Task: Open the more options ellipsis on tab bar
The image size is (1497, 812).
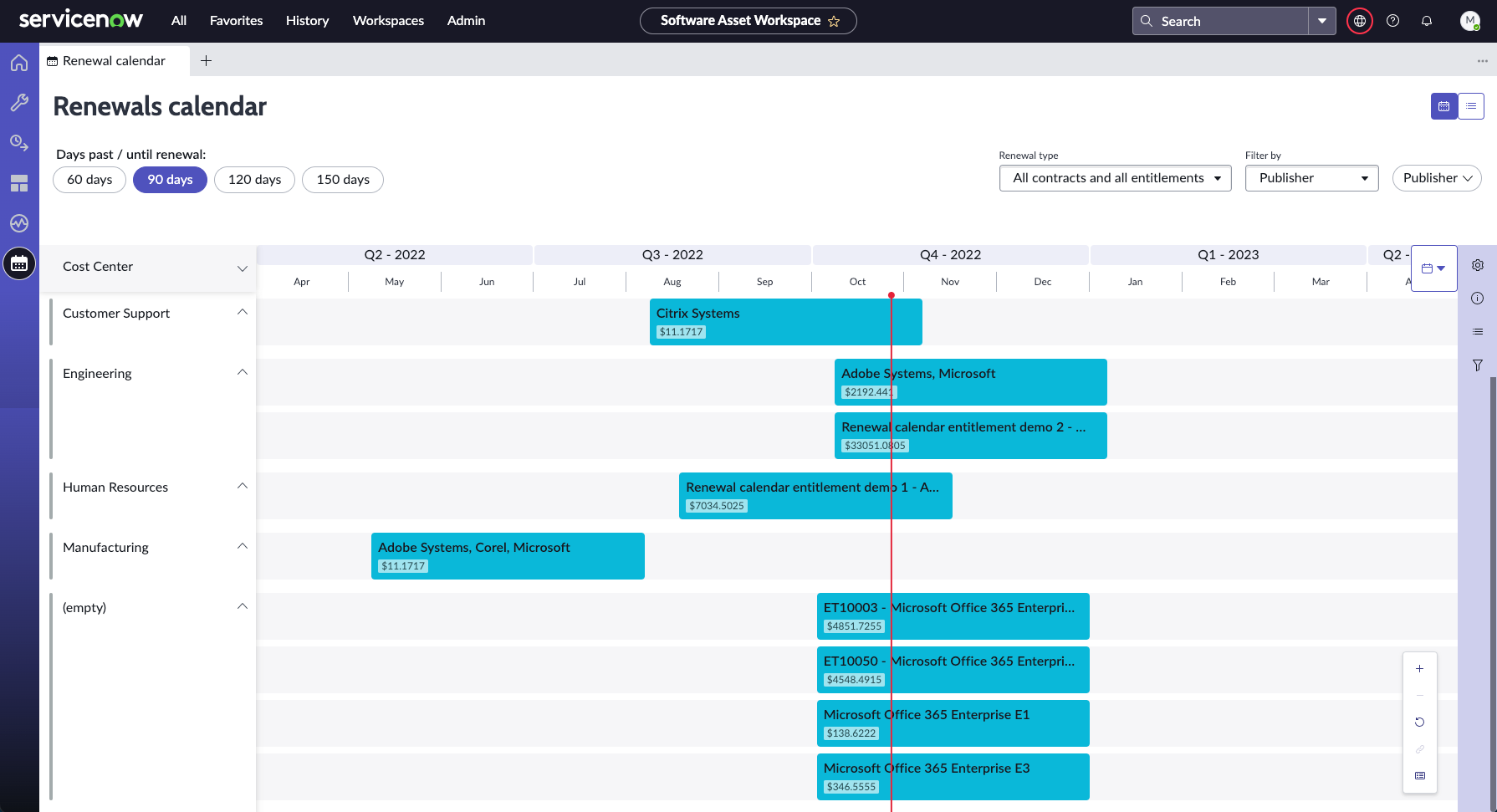Action: pyautogui.click(x=1482, y=60)
